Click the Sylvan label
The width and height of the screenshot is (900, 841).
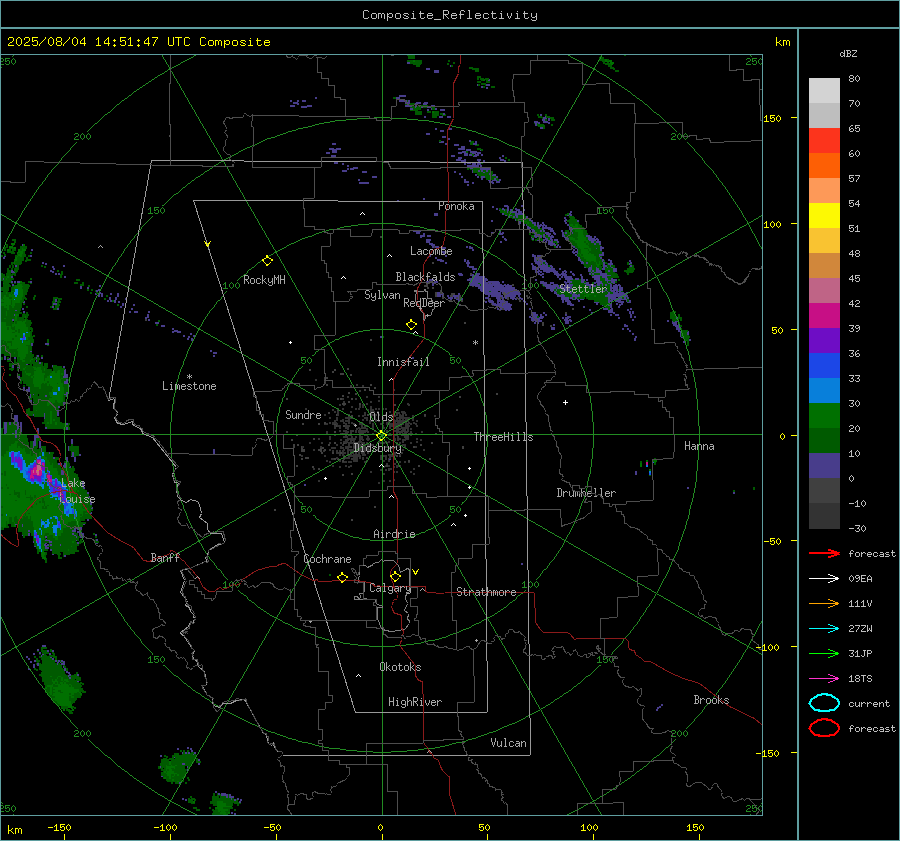pos(382,295)
